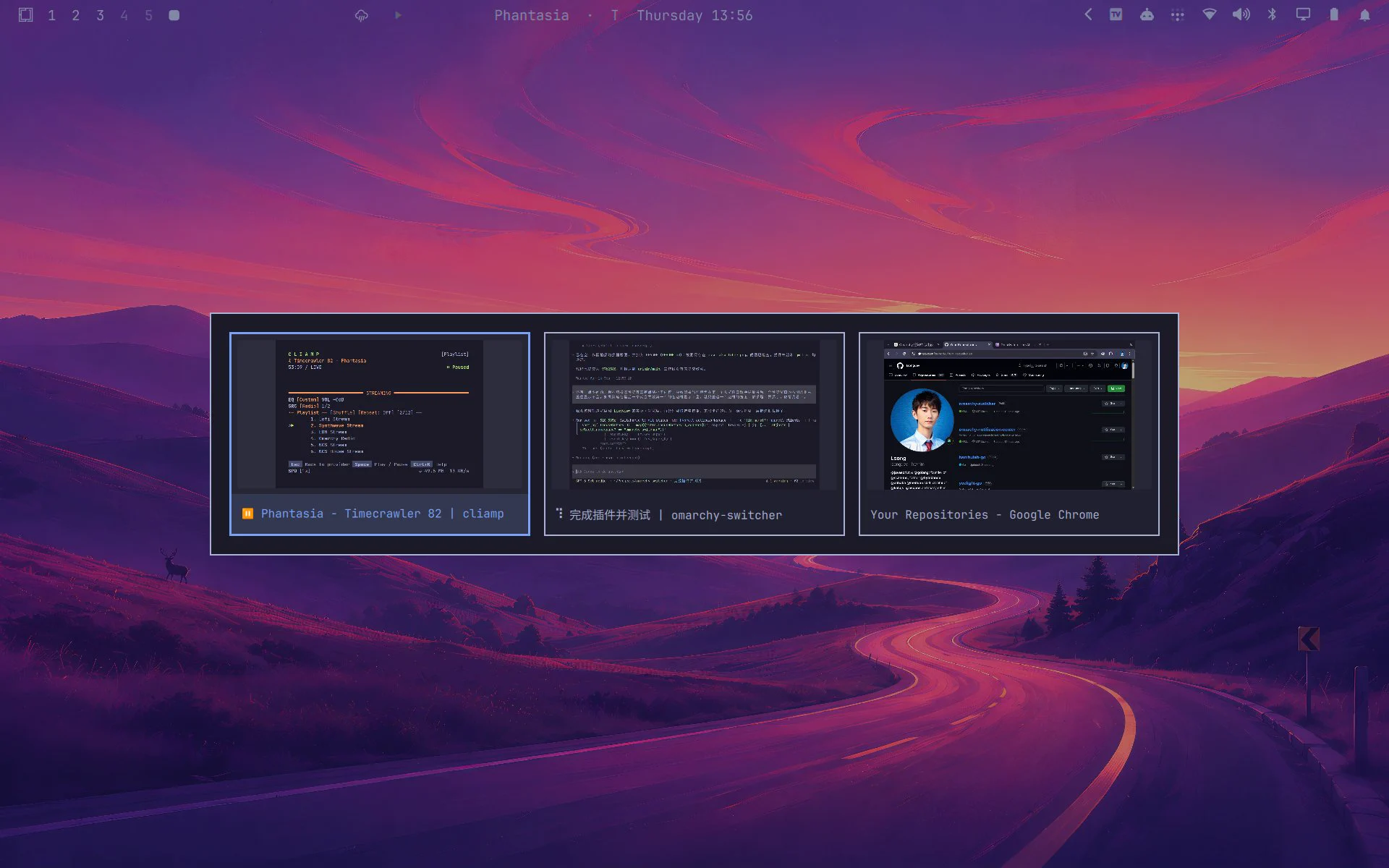Open the TV tray icon
This screenshot has width=1389, height=868.
[1116, 14]
